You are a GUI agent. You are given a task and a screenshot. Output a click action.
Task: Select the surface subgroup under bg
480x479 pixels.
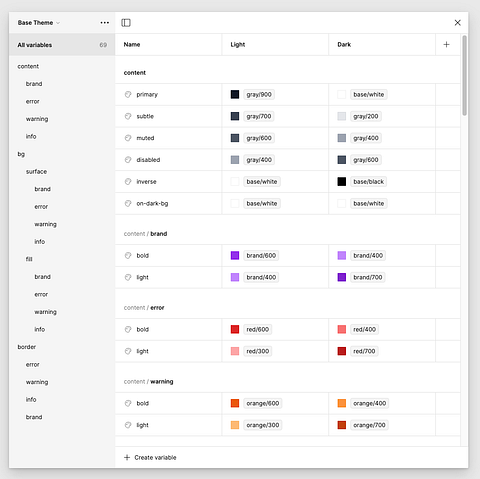point(36,171)
